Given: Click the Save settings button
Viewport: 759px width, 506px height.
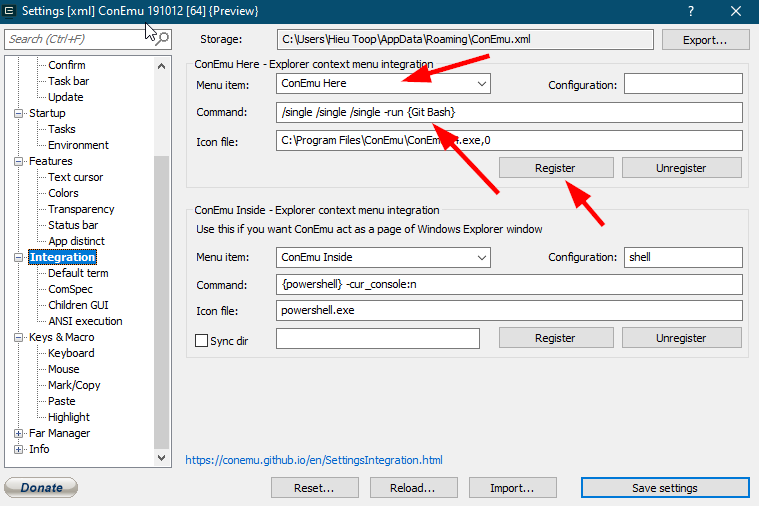Looking at the screenshot, I should click(664, 488).
